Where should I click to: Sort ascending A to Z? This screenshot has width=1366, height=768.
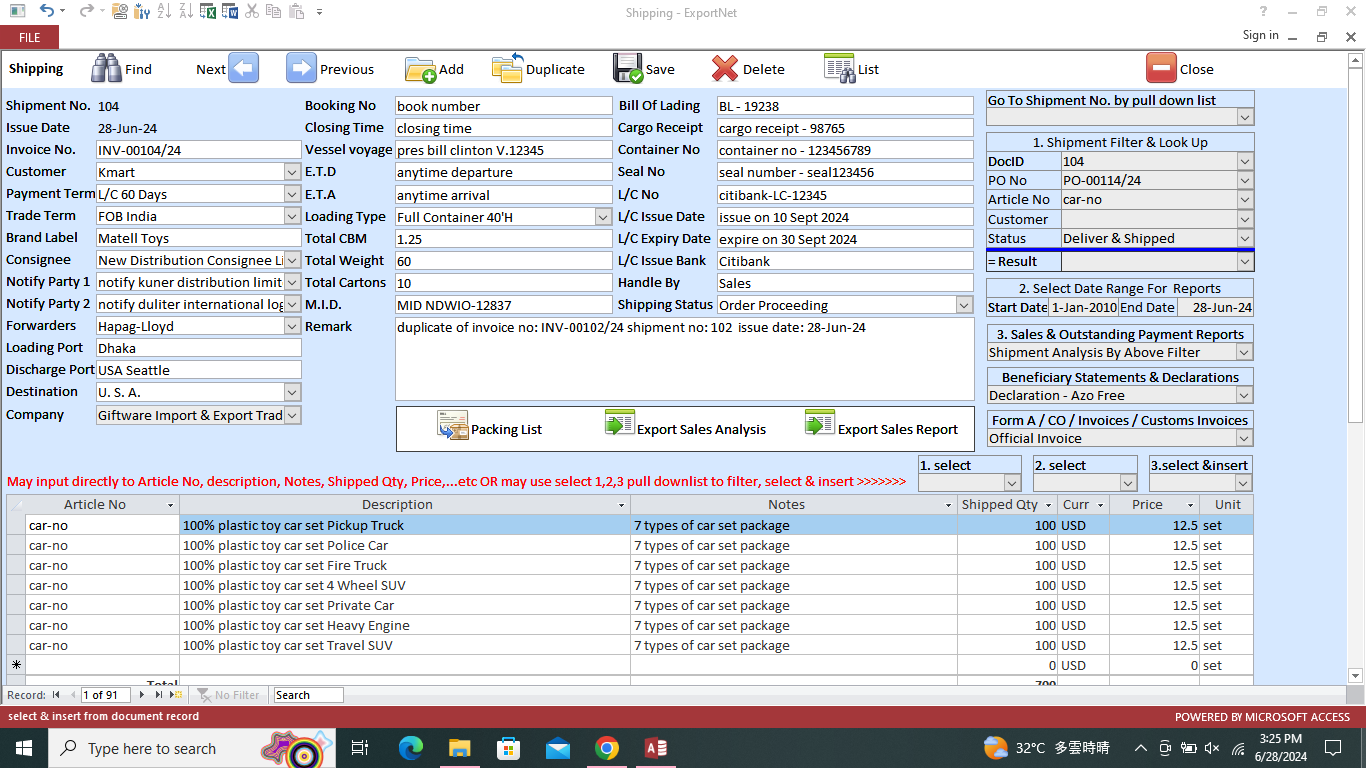164,12
